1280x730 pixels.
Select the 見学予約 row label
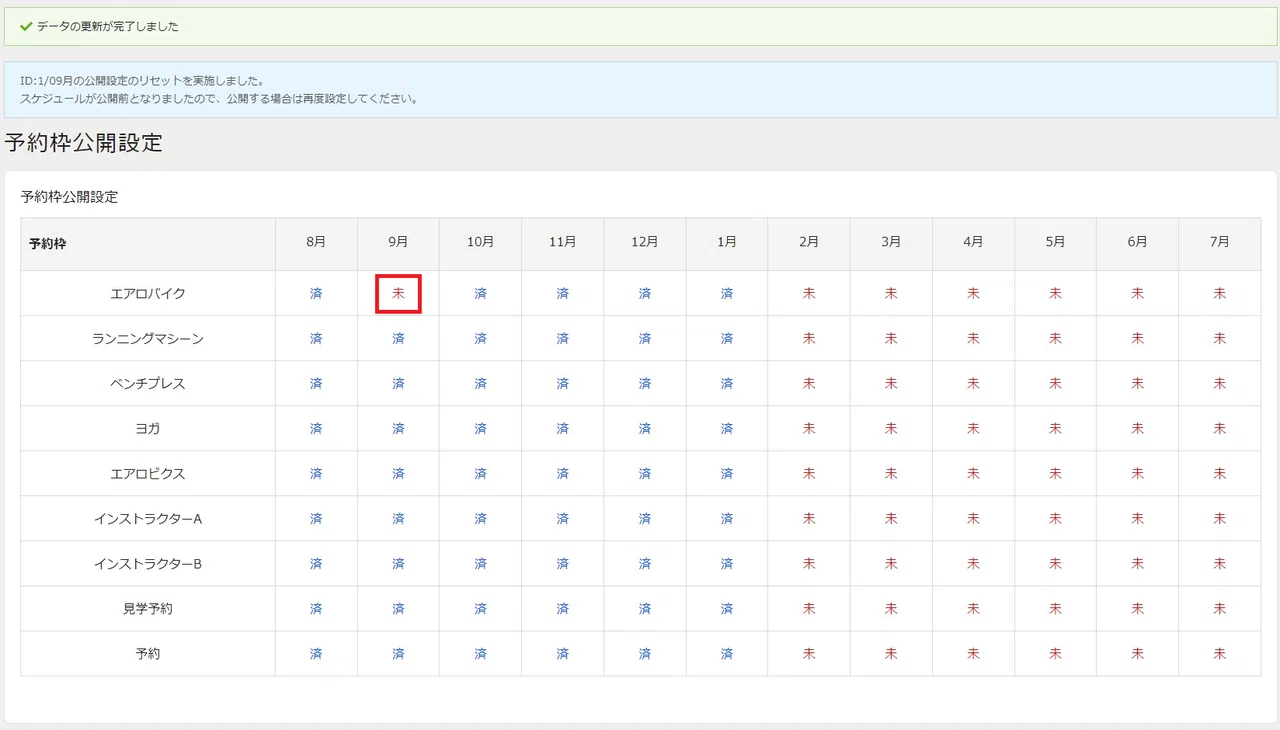click(148, 609)
